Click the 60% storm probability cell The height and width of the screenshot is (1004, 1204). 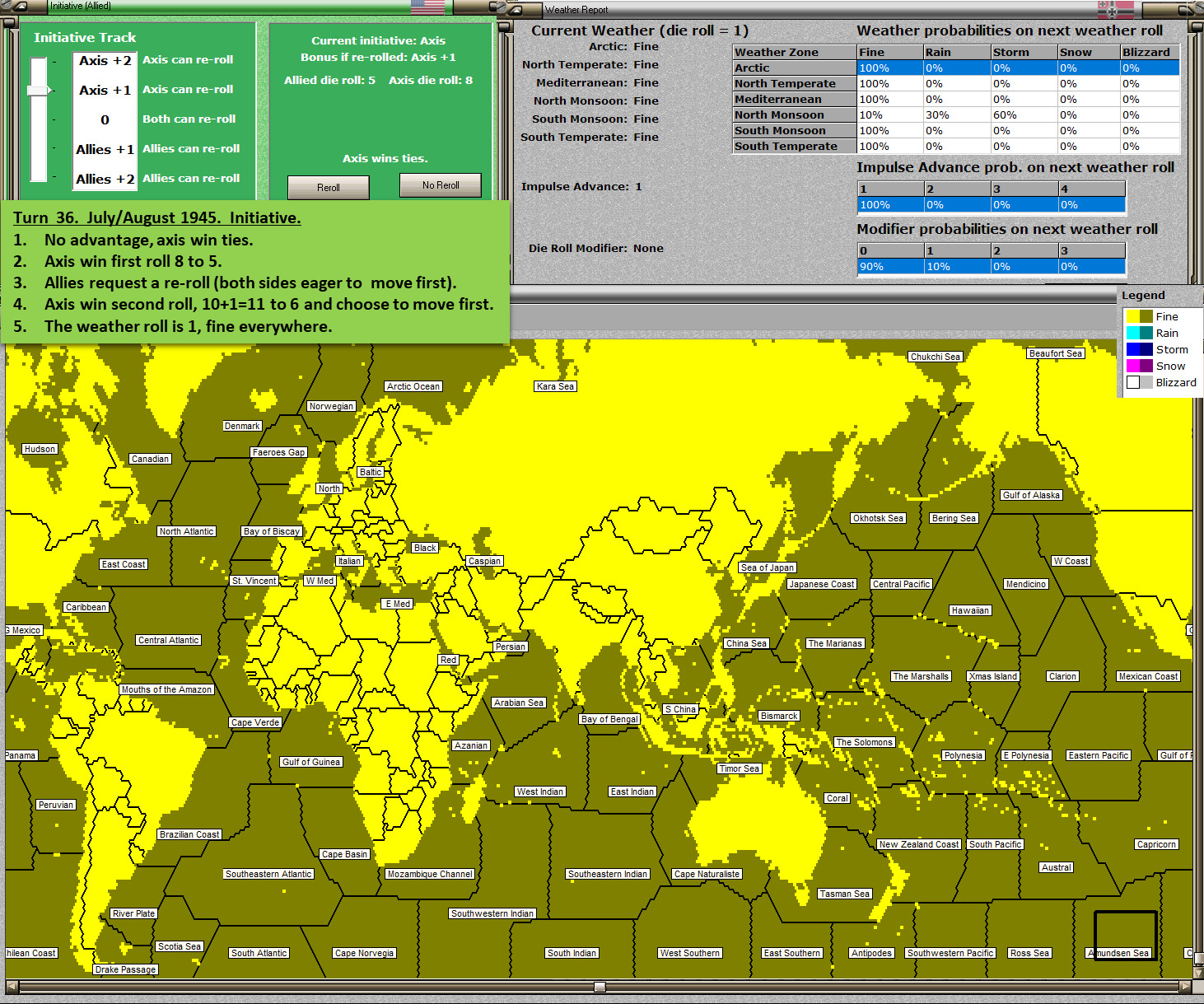tap(1024, 114)
